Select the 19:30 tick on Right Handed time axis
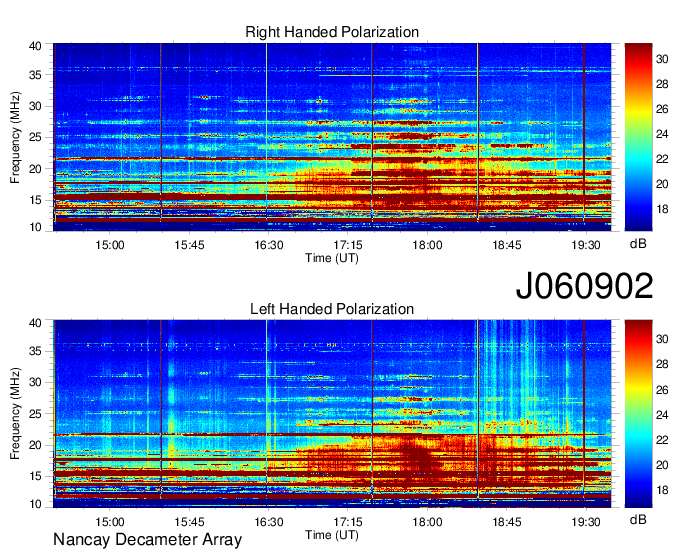Screen dimensions: 680x552 586,245
